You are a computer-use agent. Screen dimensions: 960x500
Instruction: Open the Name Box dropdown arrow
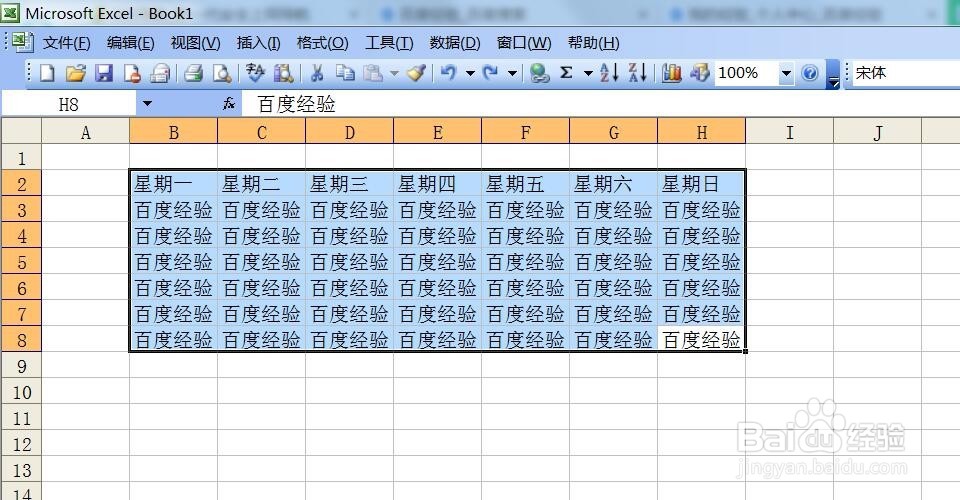(x=147, y=103)
